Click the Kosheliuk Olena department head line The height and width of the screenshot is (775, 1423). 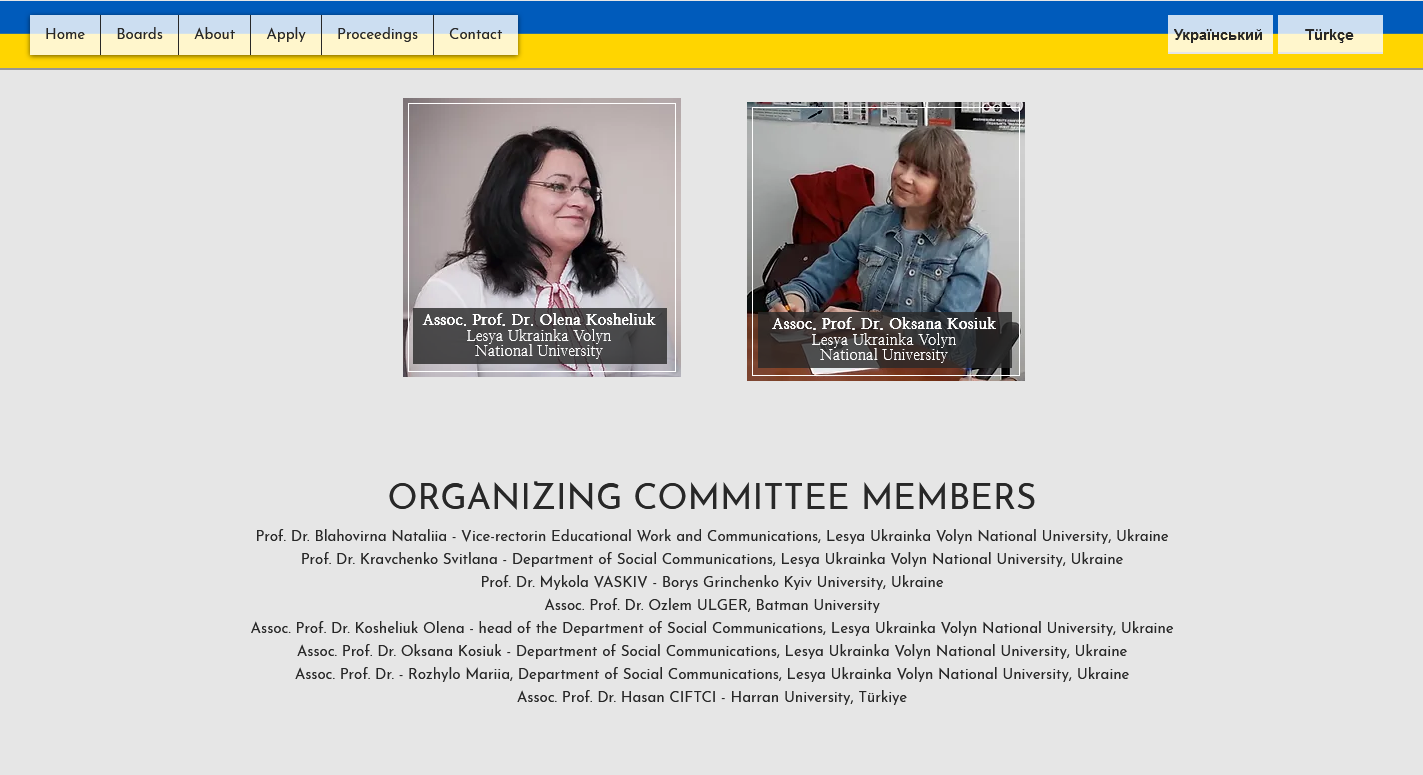[711, 629]
